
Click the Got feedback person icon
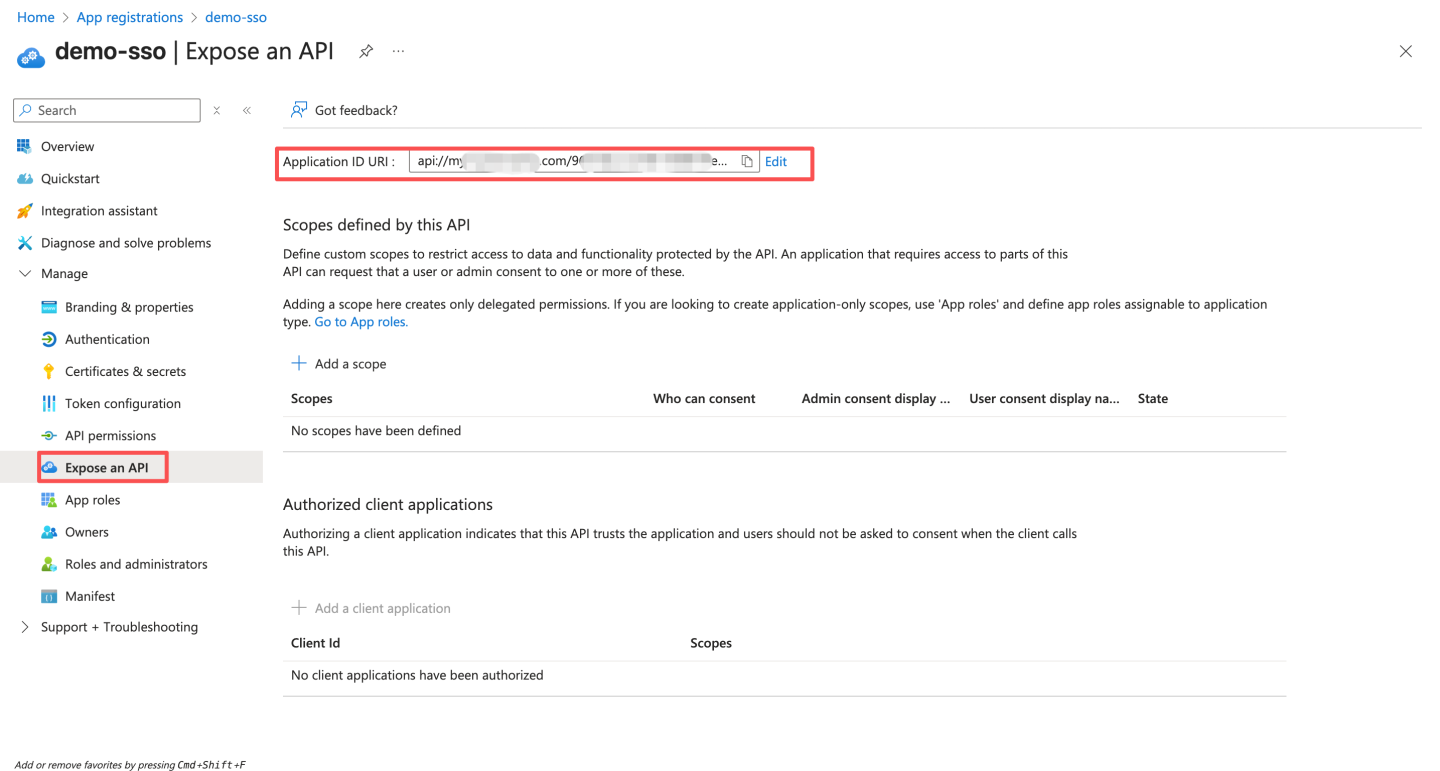298,110
